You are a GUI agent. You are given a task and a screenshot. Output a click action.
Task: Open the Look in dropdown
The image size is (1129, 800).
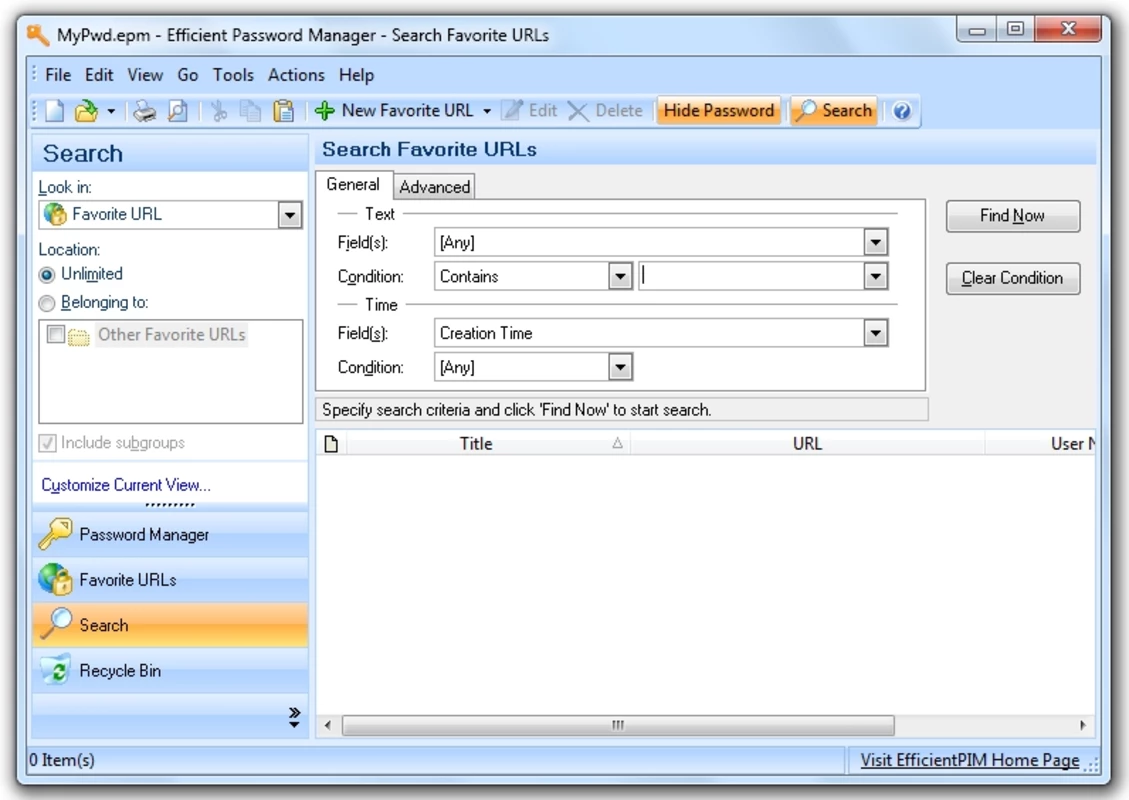click(289, 215)
